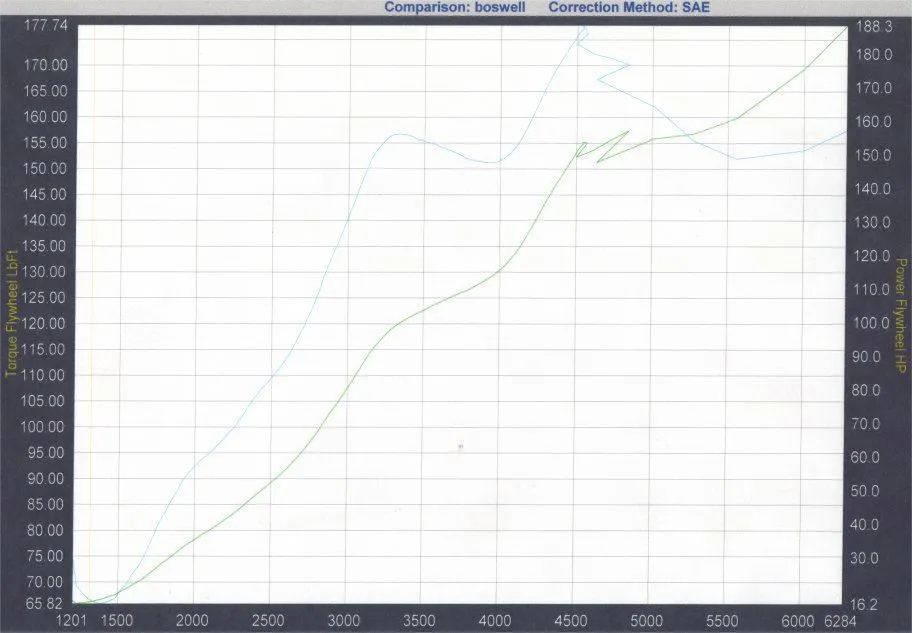Click the 'Torque Flywheel LbFt' axis title
The height and width of the screenshot is (633, 912).
(12, 312)
